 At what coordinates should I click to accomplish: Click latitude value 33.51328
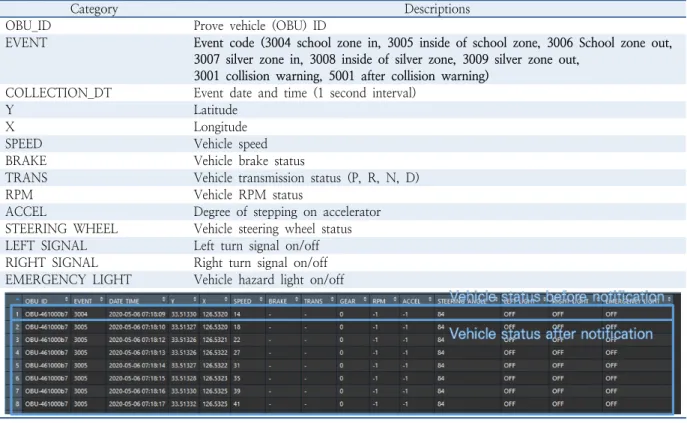coord(184,378)
